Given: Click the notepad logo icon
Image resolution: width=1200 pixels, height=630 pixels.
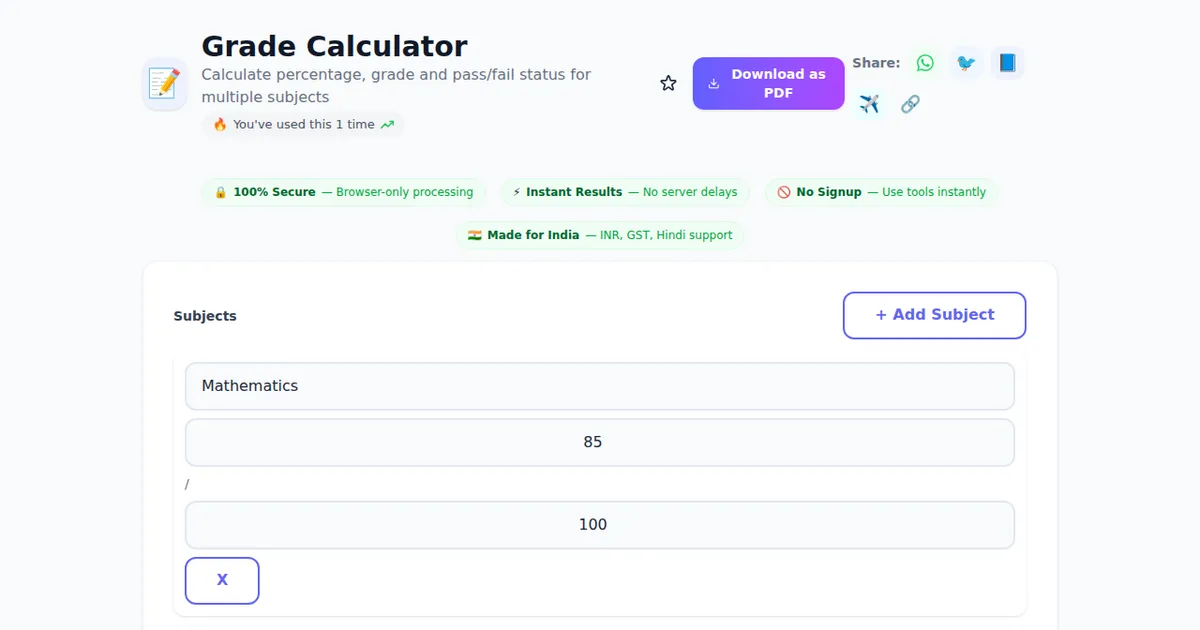Looking at the screenshot, I should point(165,84).
